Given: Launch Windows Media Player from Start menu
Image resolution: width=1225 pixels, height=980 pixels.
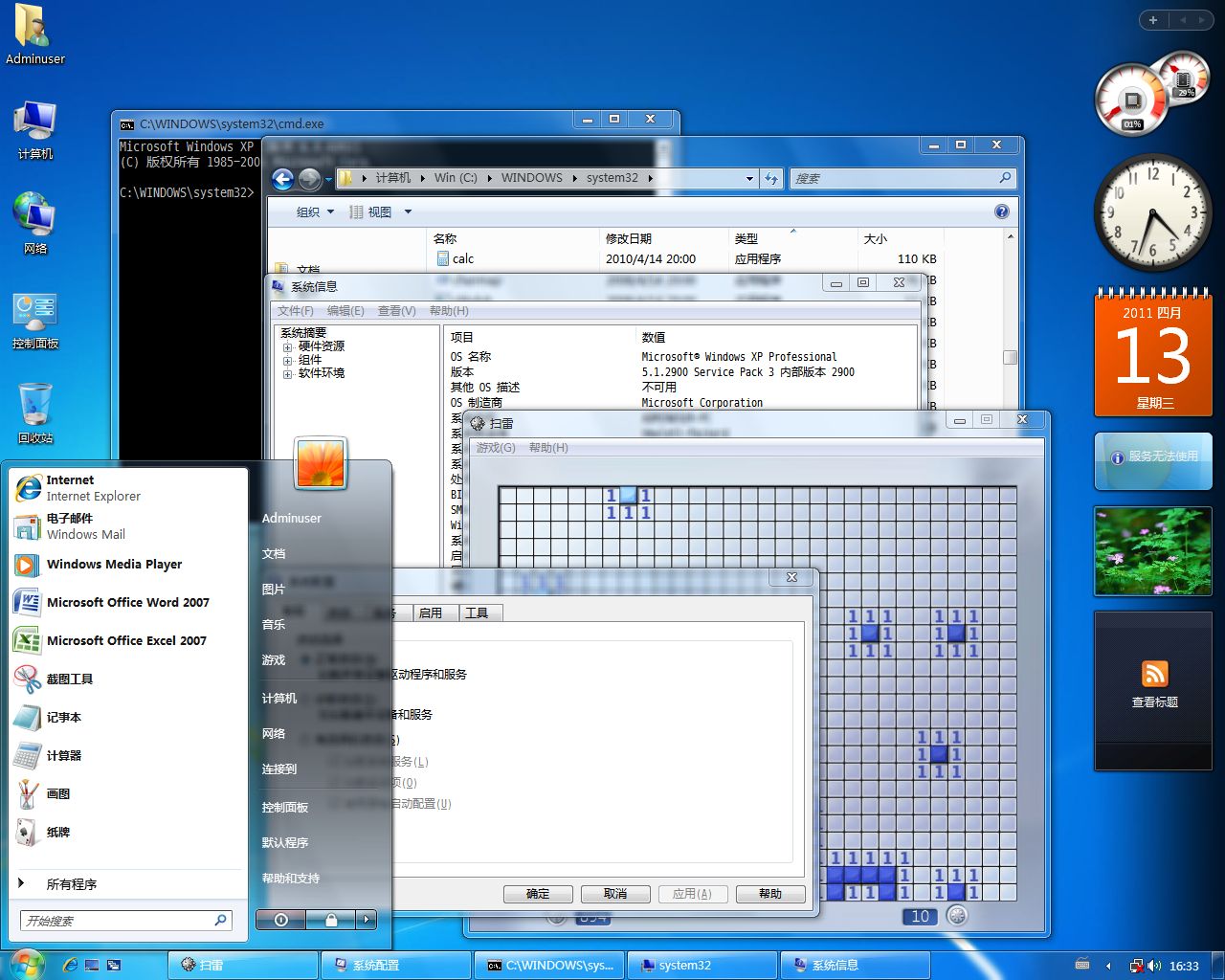Looking at the screenshot, I should pyautogui.click(x=129, y=565).
